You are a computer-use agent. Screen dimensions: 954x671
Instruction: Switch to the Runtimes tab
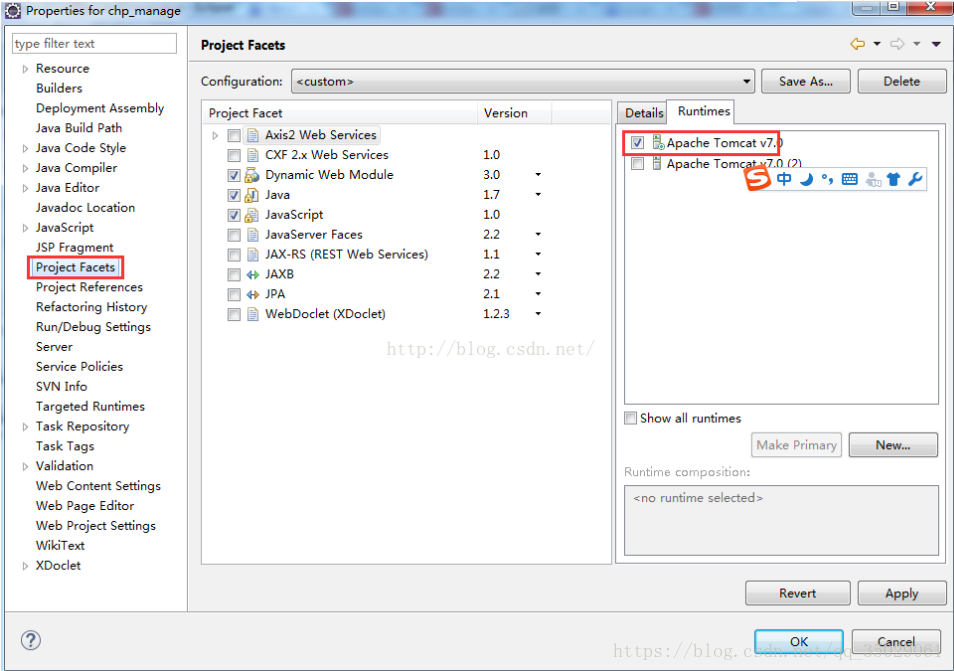point(703,111)
